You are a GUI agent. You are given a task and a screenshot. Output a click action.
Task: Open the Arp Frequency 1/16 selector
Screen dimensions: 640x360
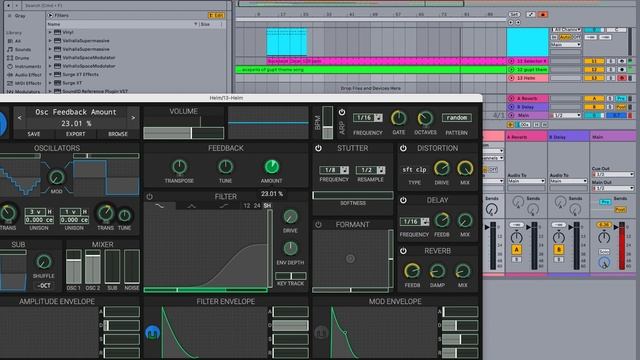coord(367,118)
